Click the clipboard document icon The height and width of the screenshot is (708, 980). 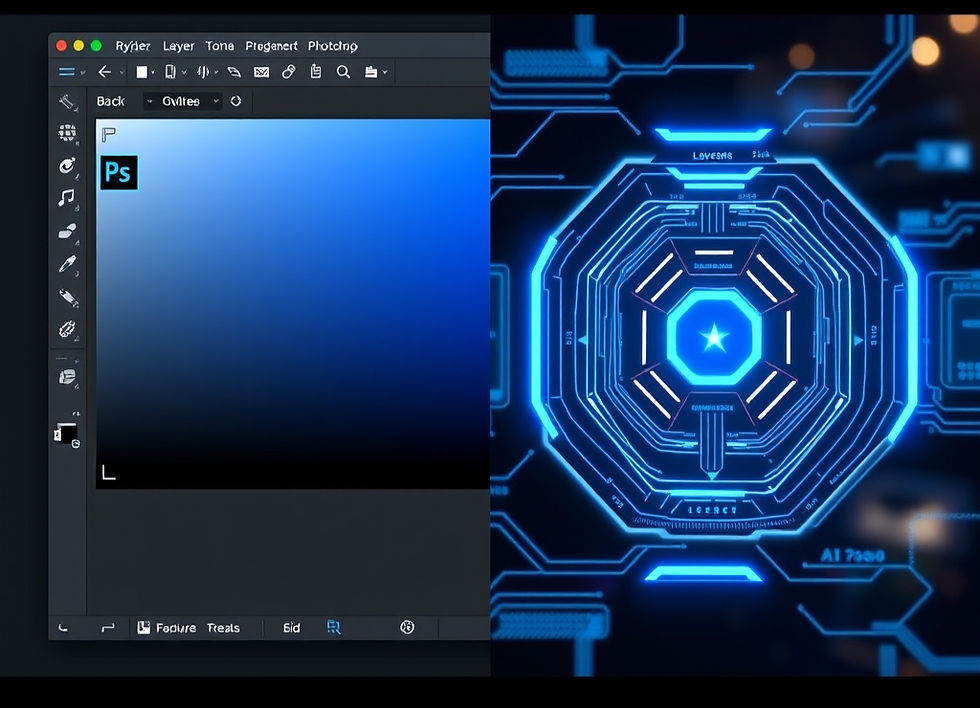[316, 72]
